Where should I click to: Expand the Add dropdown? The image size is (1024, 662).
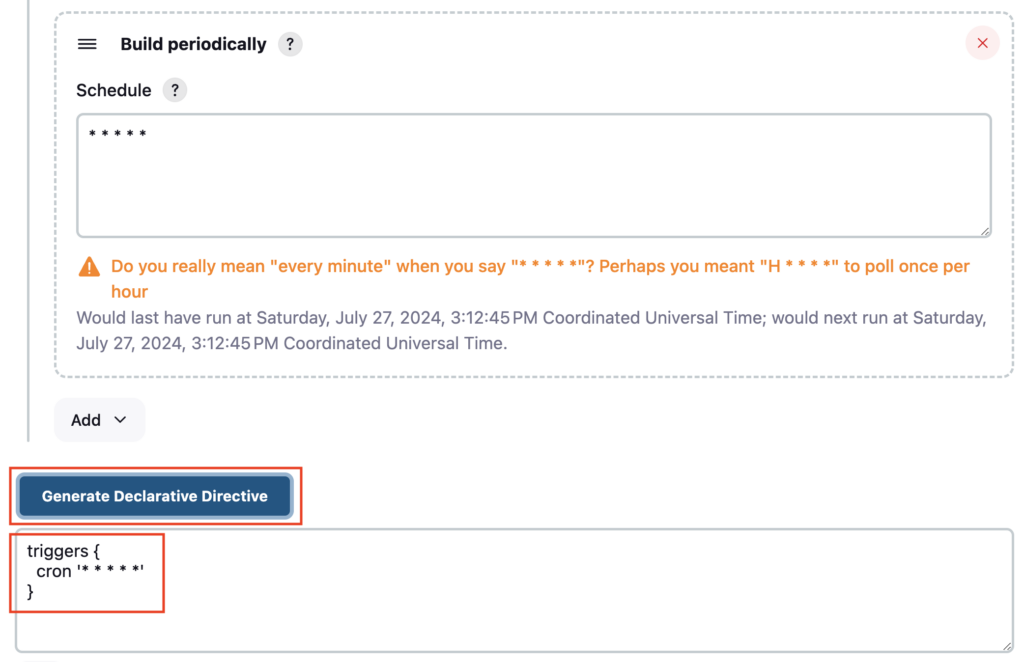99,420
